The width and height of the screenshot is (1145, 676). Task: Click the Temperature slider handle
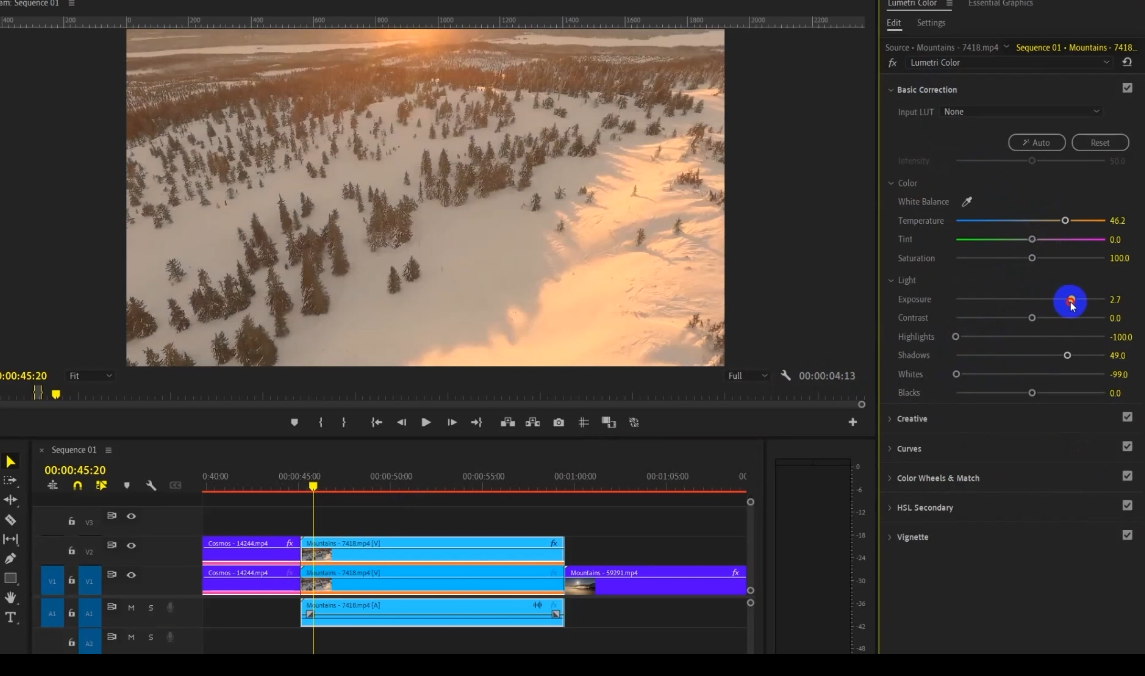pos(1065,221)
